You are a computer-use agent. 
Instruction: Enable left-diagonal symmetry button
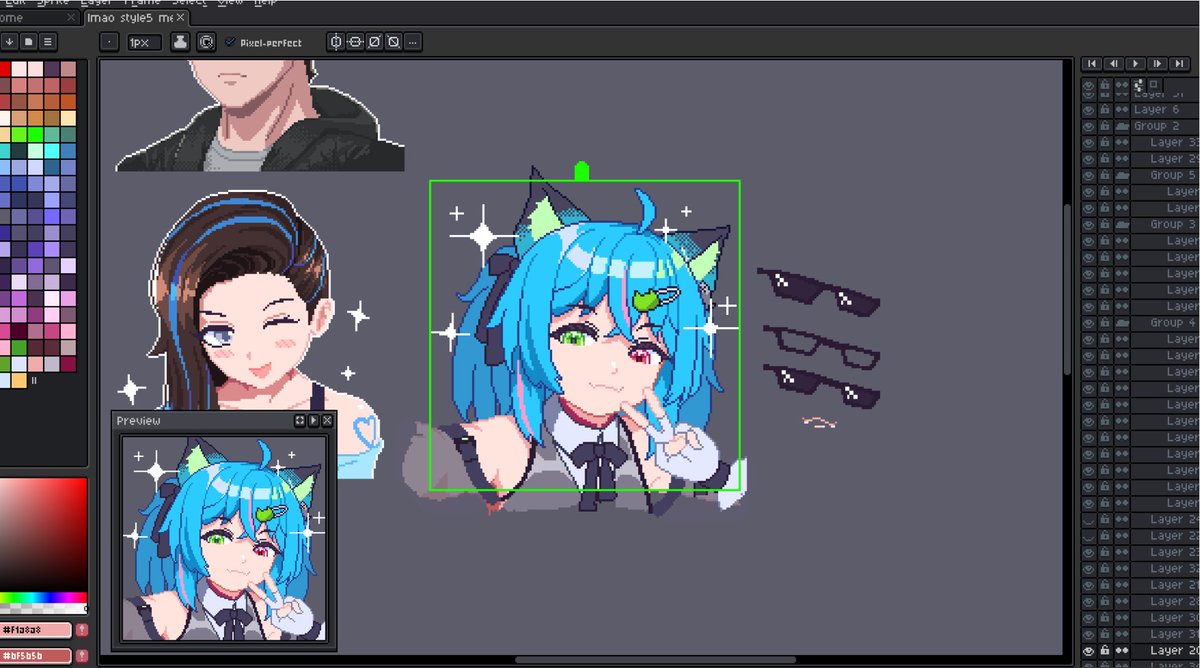[x=393, y=42]
